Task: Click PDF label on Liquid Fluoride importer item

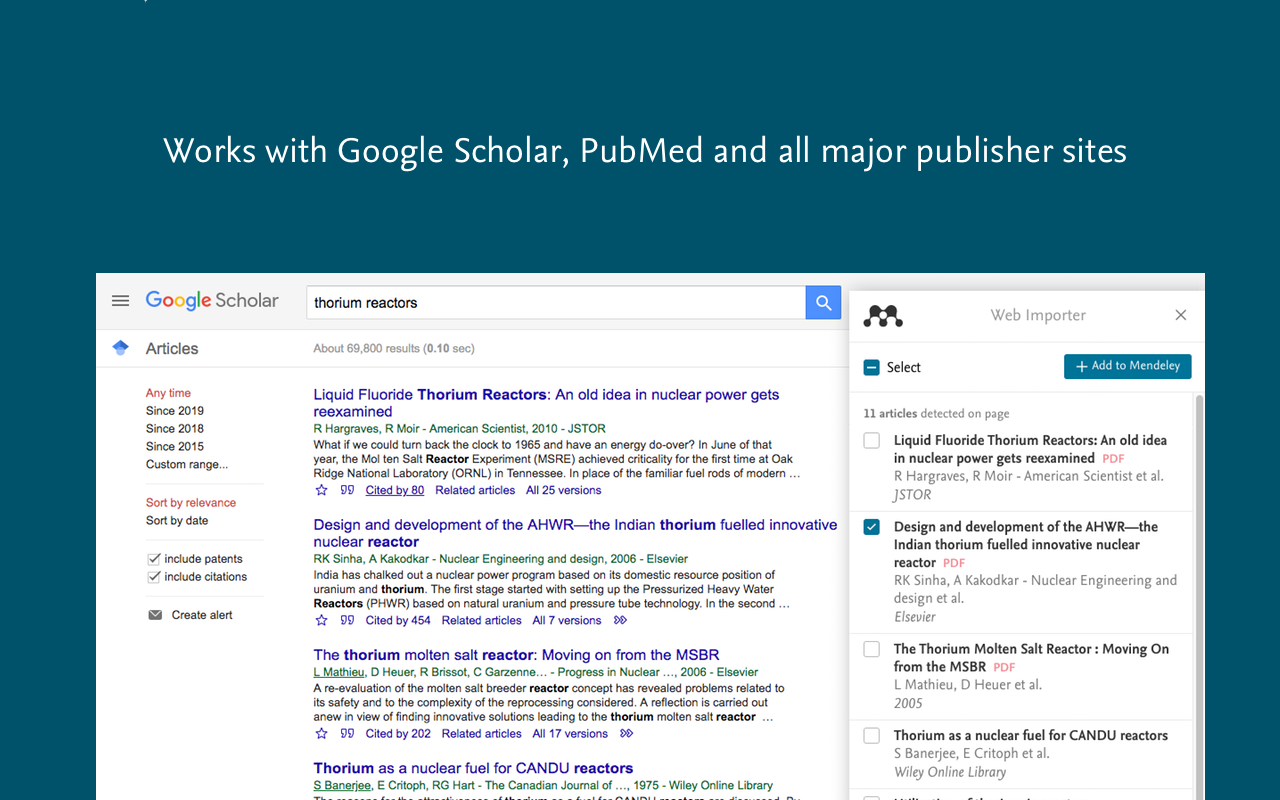Action: point(1113,459)
